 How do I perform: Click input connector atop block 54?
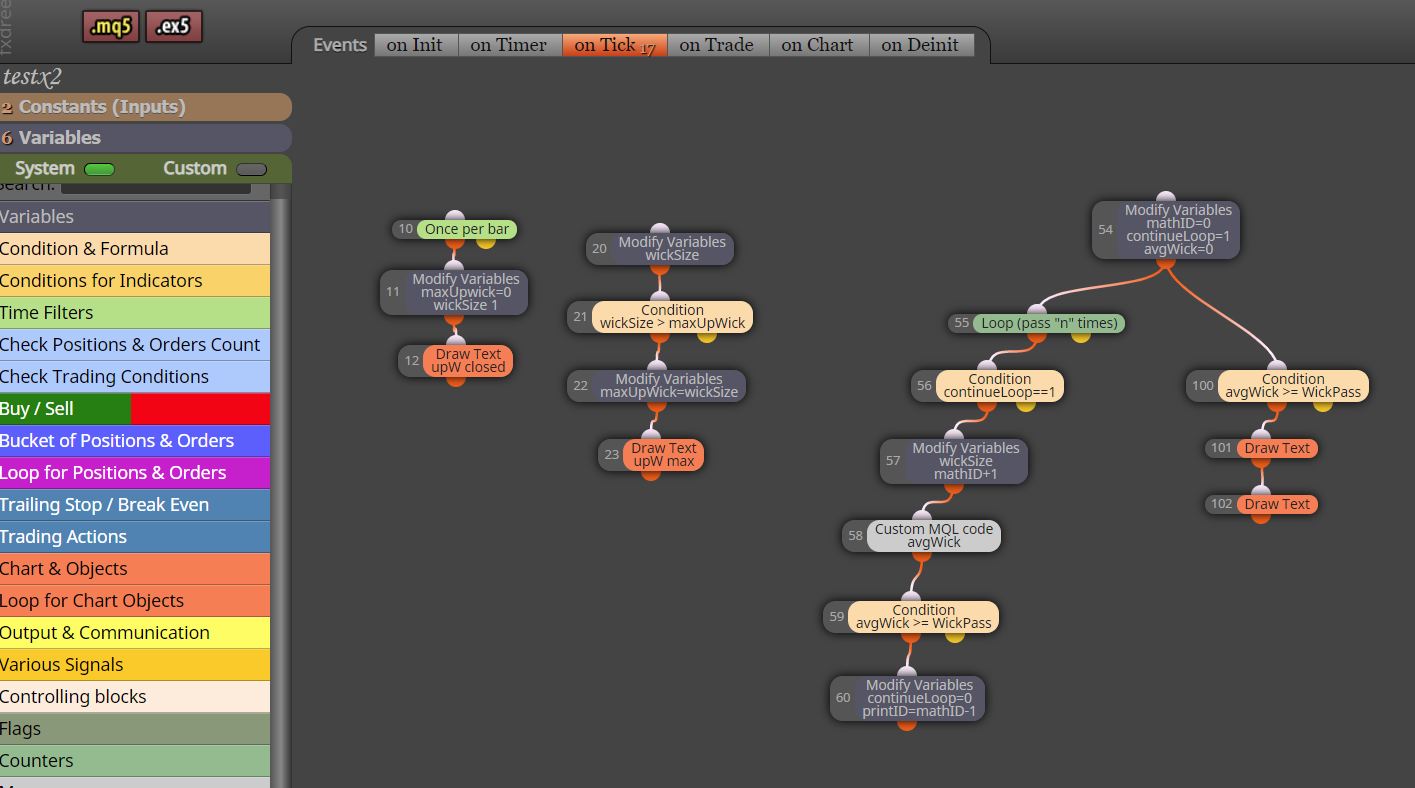1166,198
